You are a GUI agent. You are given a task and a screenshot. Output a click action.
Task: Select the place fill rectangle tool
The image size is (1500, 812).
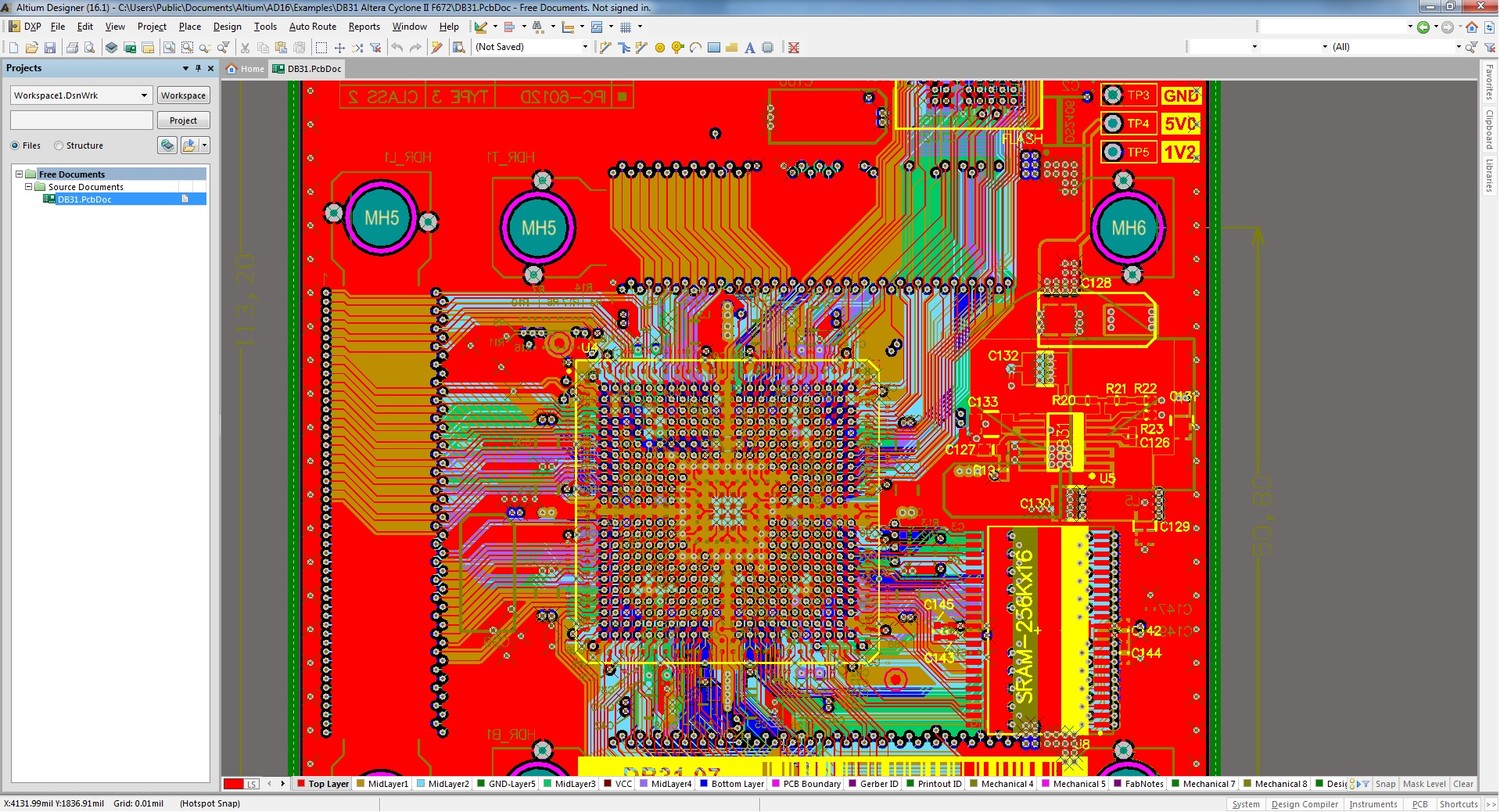pyautogui.click(x=714, y=47)
